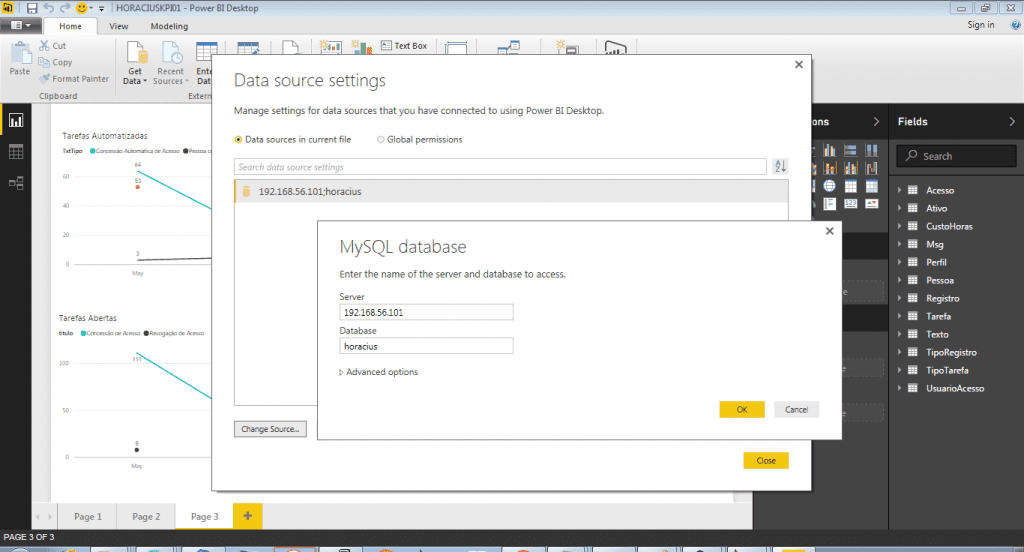Screen dimensions: 1024x552
Task: Switch to the Home ribbon tab
Action: tap(71, 26)
